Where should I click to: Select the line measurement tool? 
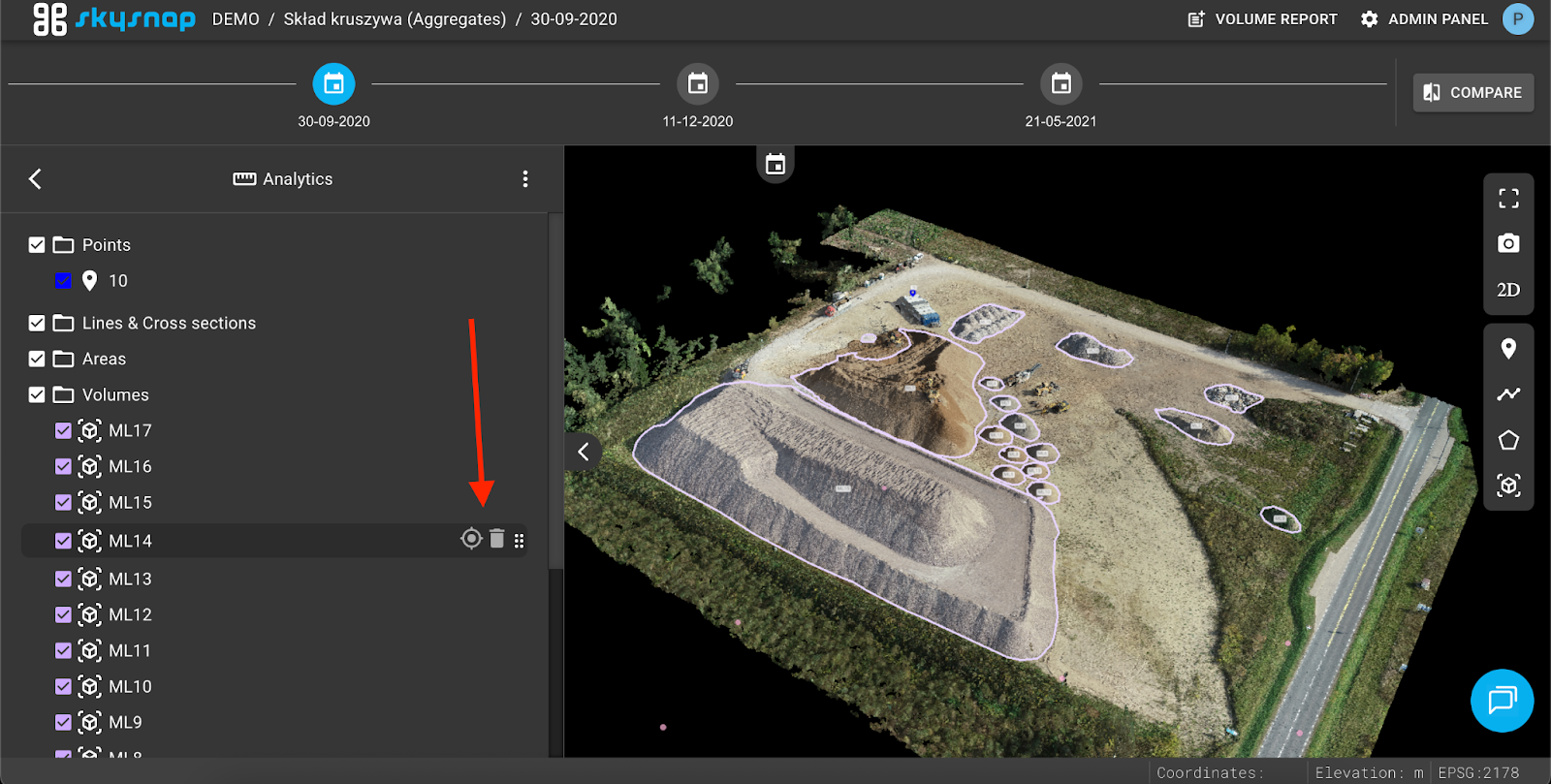[1508, 394]
